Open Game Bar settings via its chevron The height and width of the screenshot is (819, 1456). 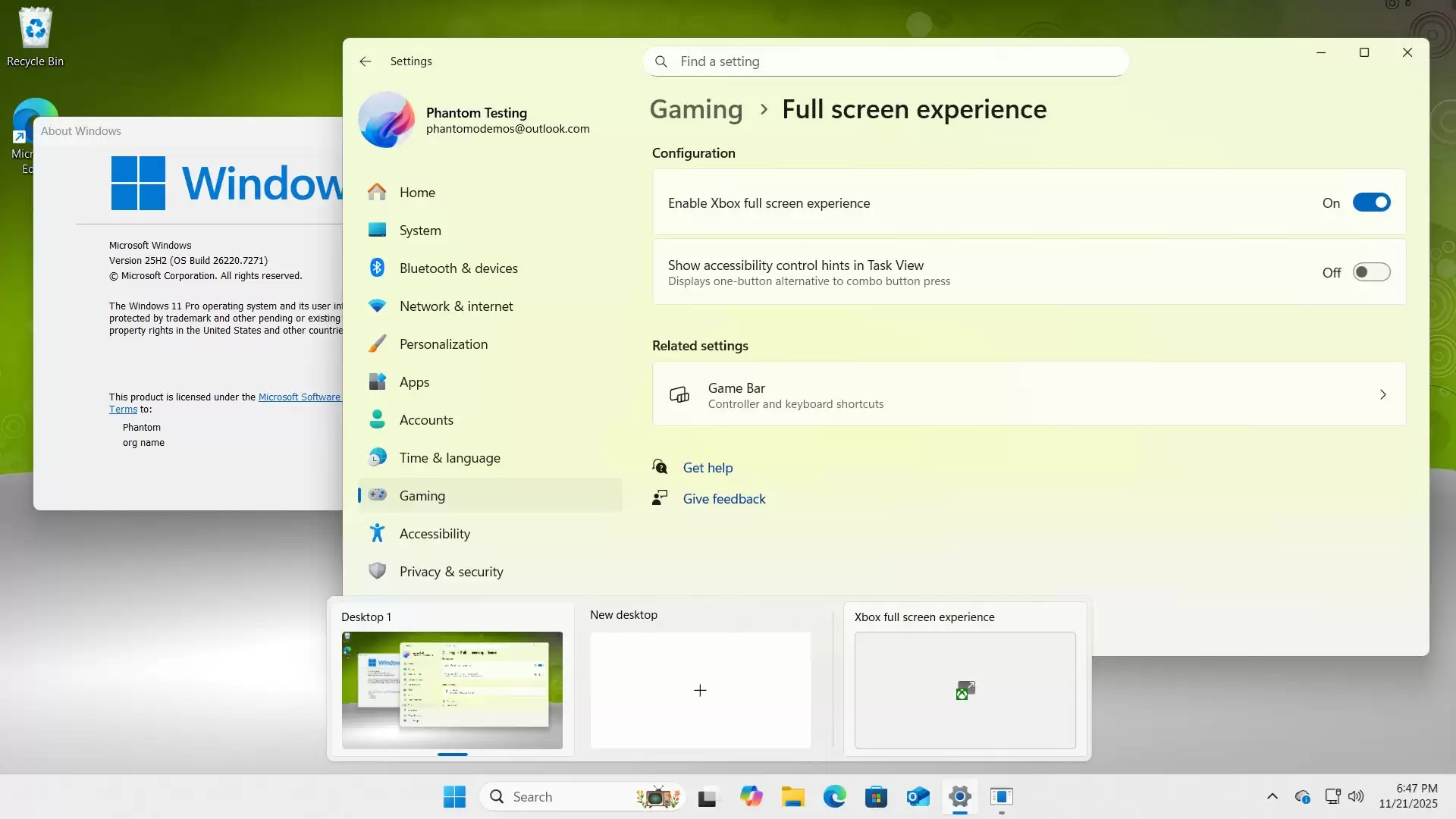pos(1383,394)
